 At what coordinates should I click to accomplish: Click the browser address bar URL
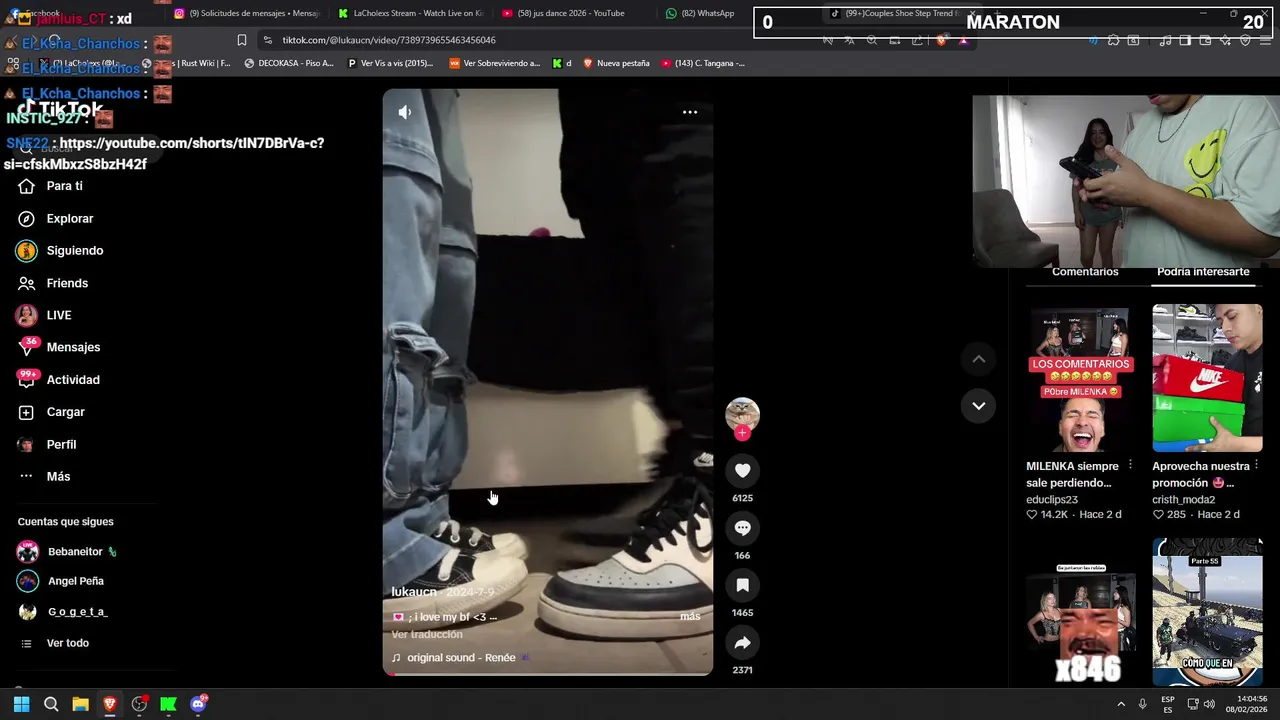(x=389, y=40)
